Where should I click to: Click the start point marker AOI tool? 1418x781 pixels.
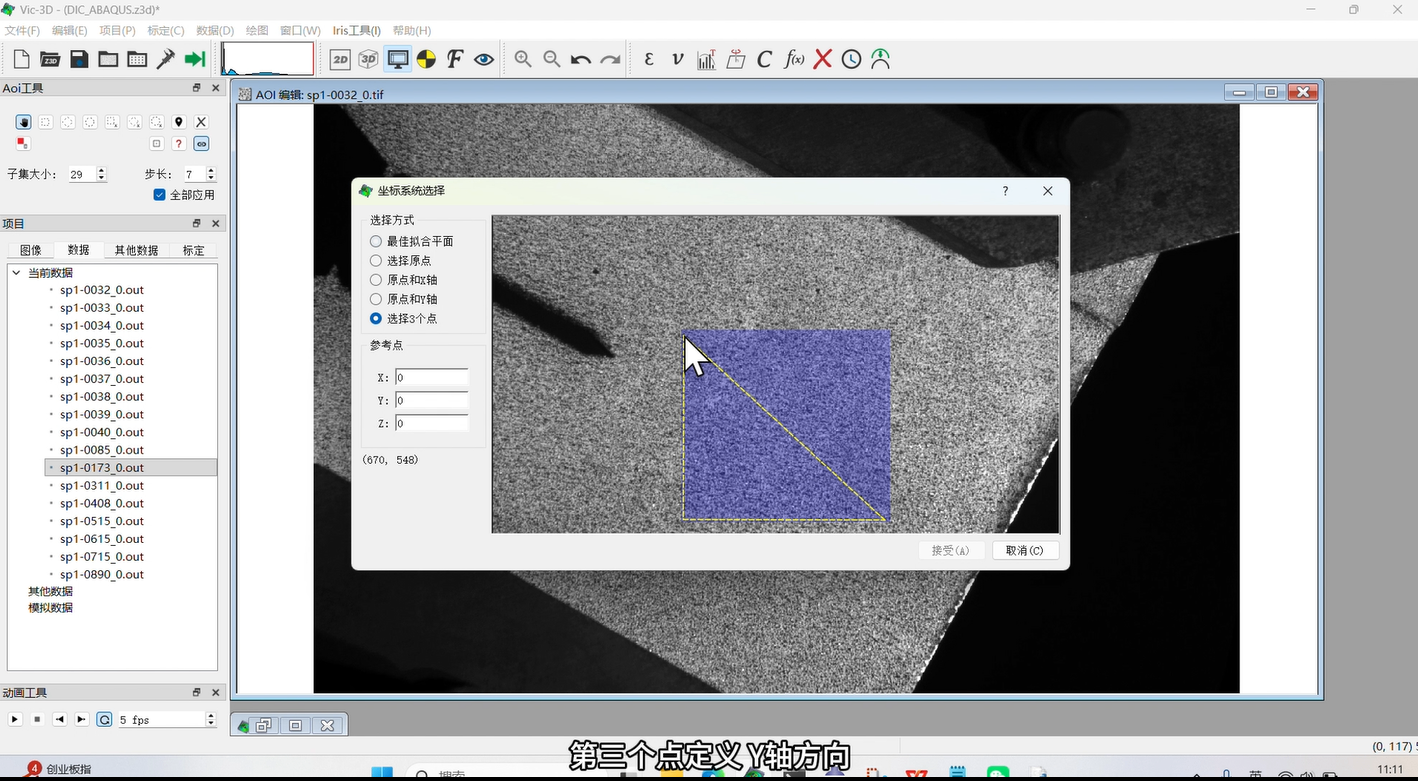coord(179,122)
